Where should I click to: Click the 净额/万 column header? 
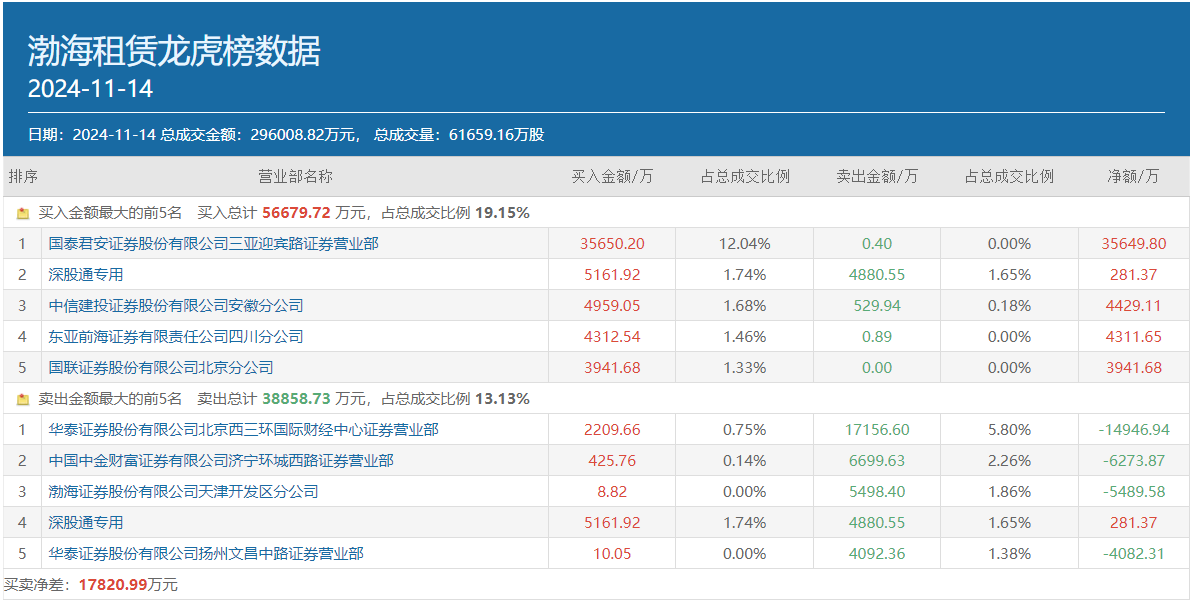pos(1134,177)
